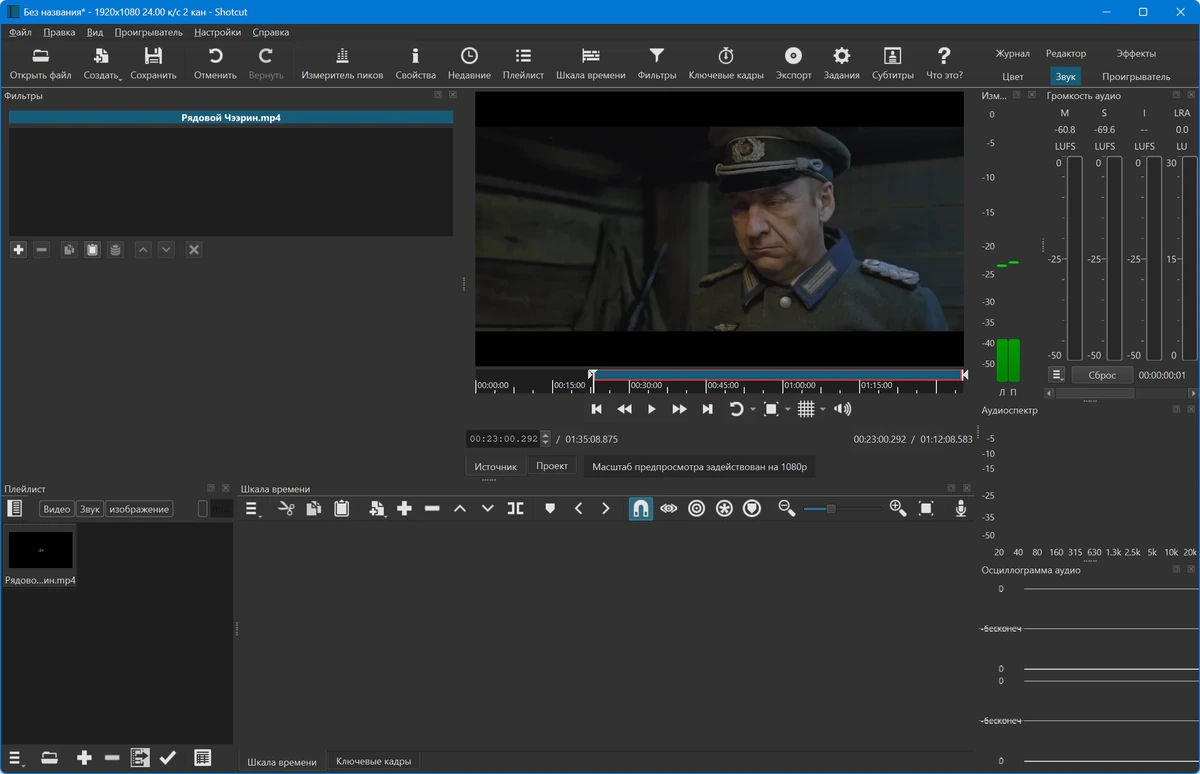The image size is (1200, 774).
Task: Open the Проигрыватель menu
Action: pos(148,32)
